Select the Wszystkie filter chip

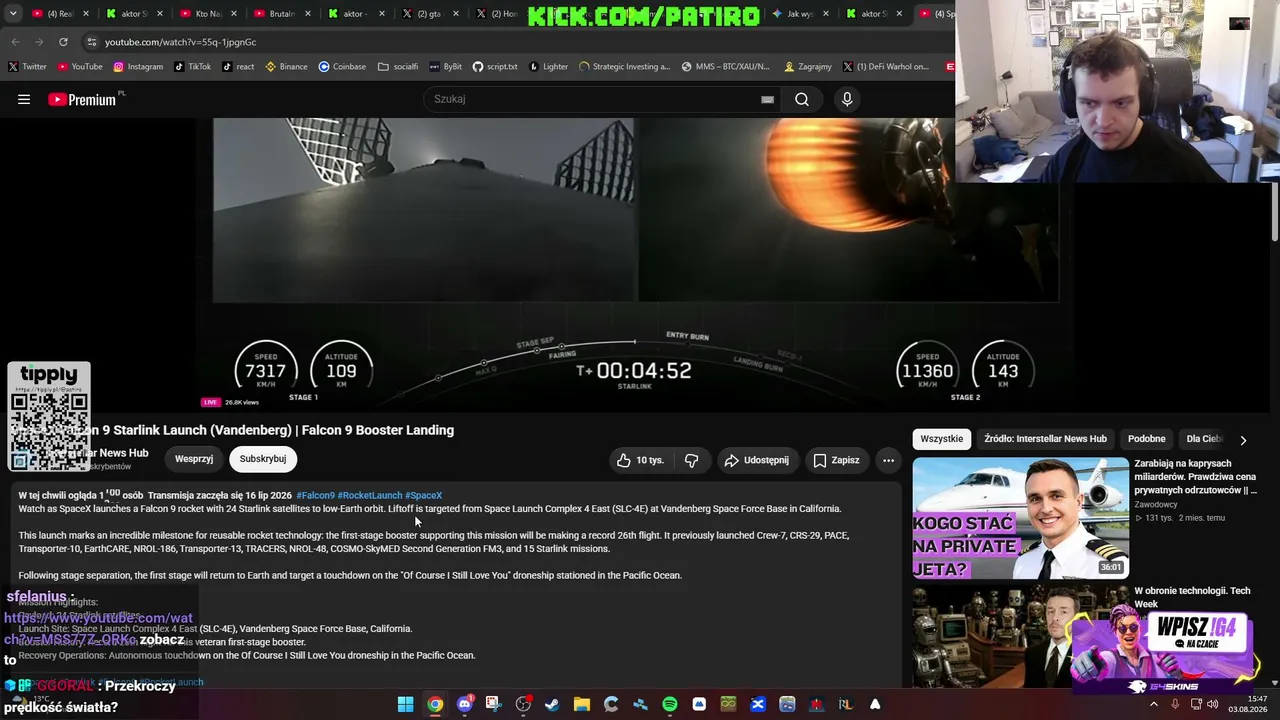pyautogui.click(x=942, y=439)
